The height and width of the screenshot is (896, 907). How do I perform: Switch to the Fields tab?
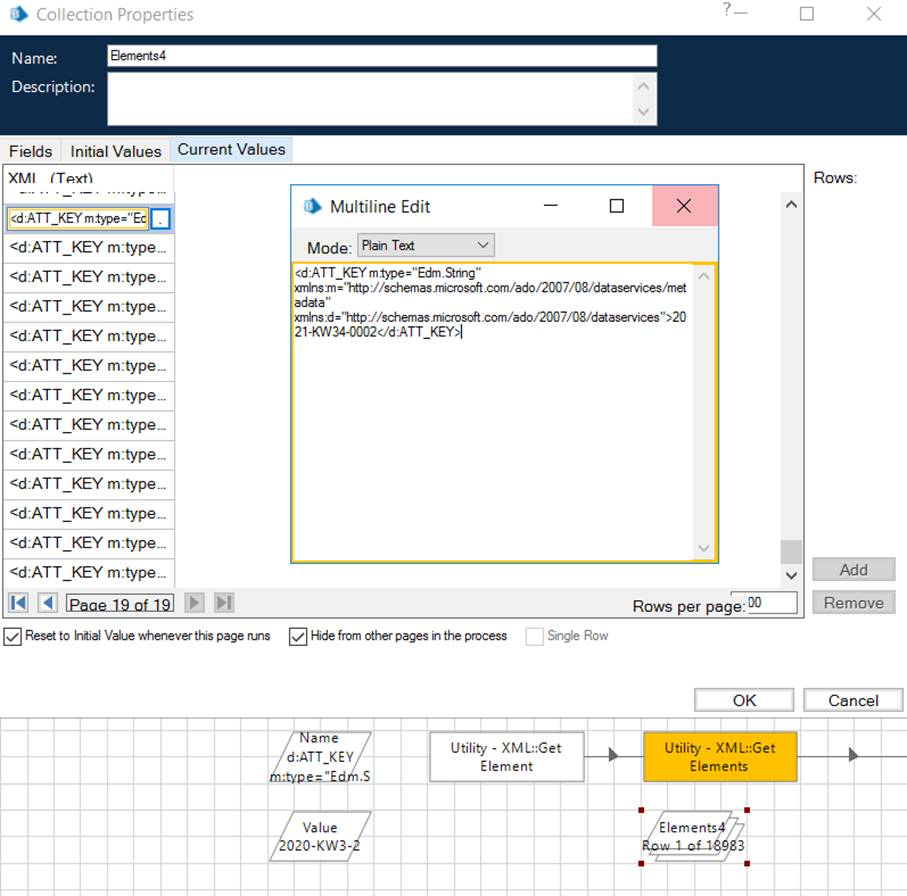tap(31, 151)
